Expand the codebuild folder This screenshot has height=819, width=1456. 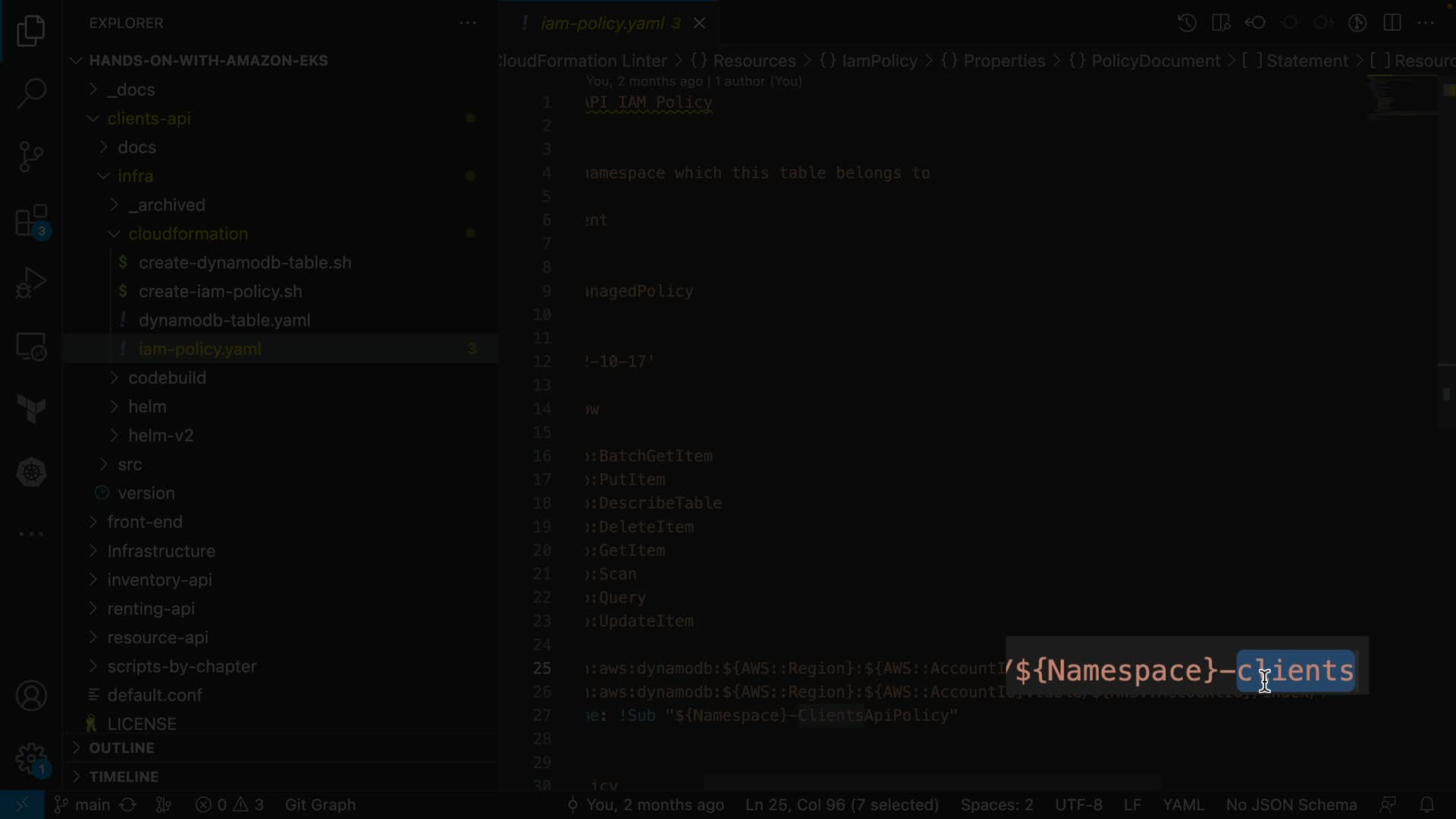167,378
